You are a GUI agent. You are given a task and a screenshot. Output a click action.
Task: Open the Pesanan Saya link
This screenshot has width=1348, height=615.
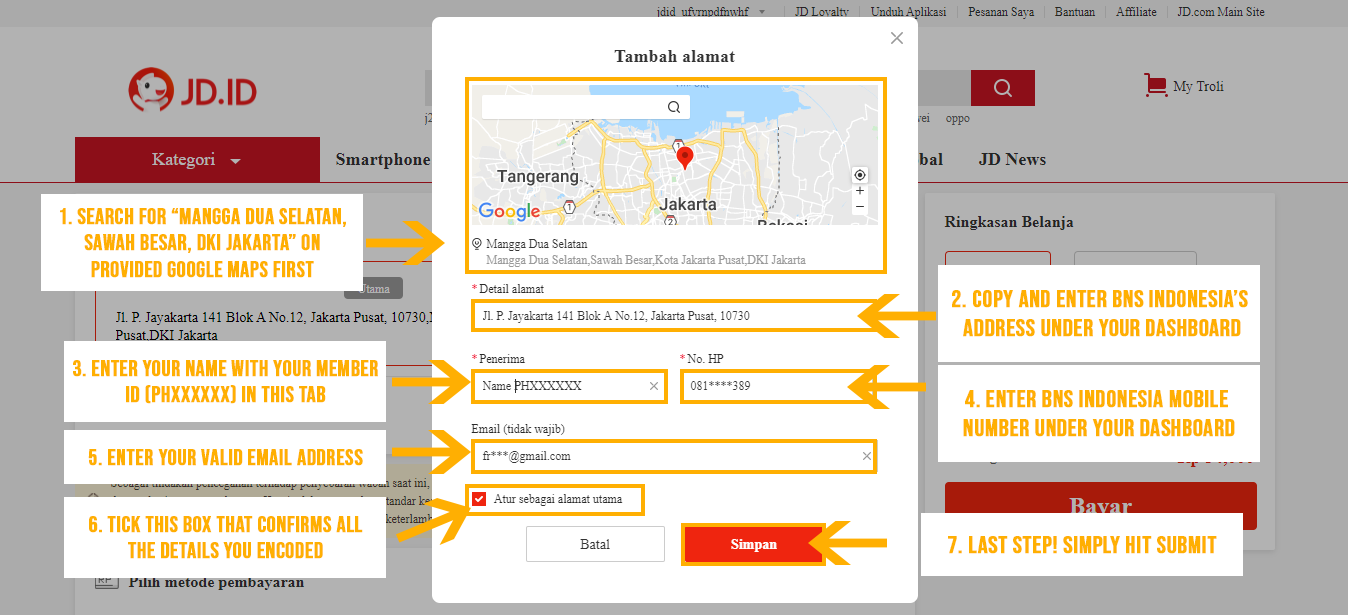tap(1002, 12)
